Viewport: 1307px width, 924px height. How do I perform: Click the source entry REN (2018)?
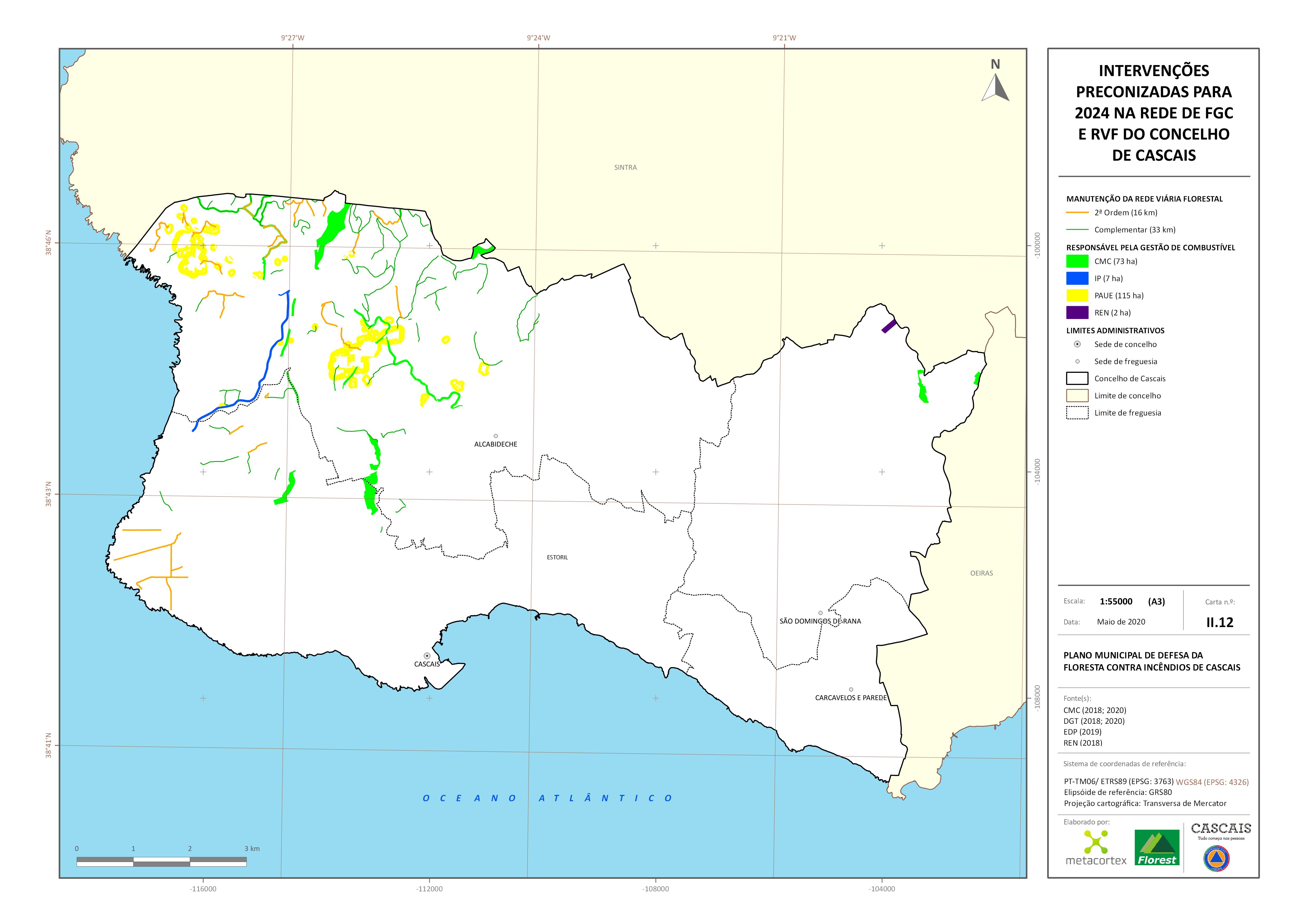[x=1083, y=742]
